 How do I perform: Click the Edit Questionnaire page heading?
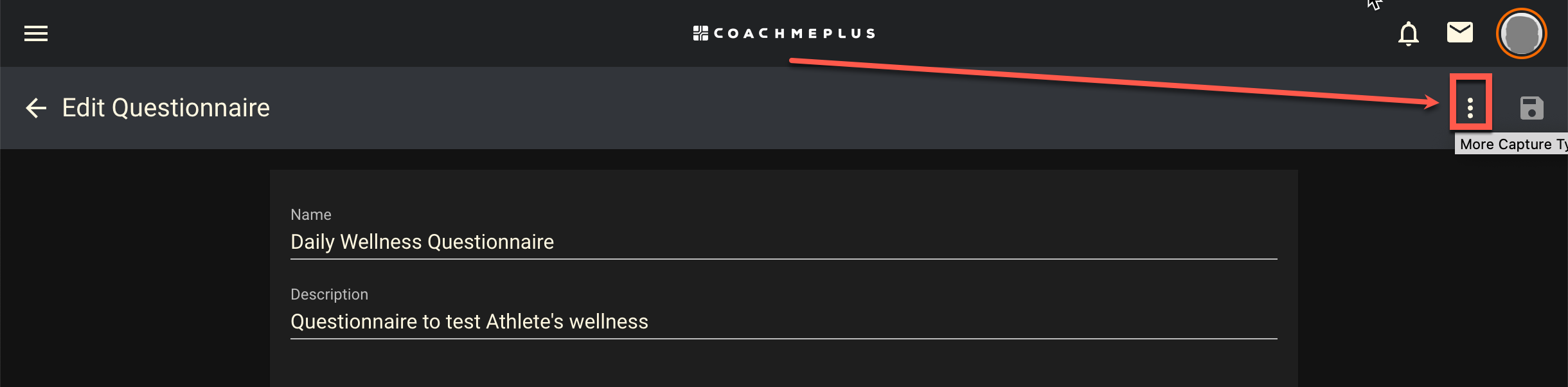tap(166, 108)
